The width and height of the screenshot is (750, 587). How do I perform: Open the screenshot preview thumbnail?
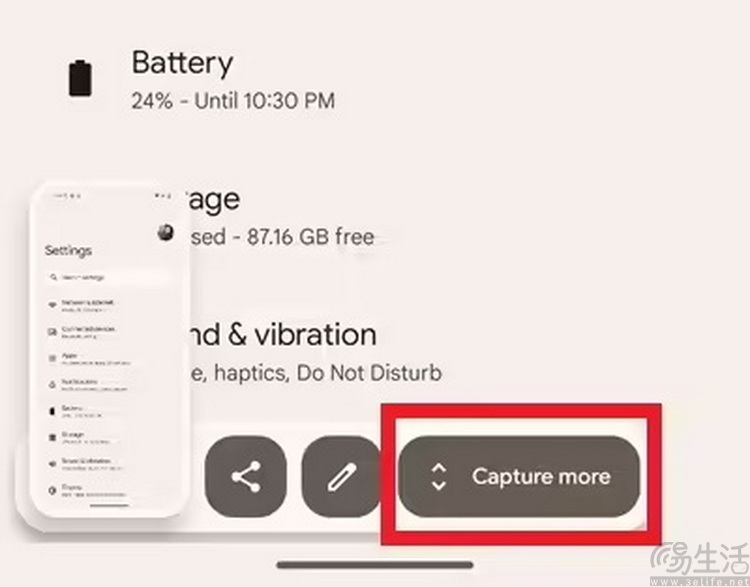[x=109, y=349]
